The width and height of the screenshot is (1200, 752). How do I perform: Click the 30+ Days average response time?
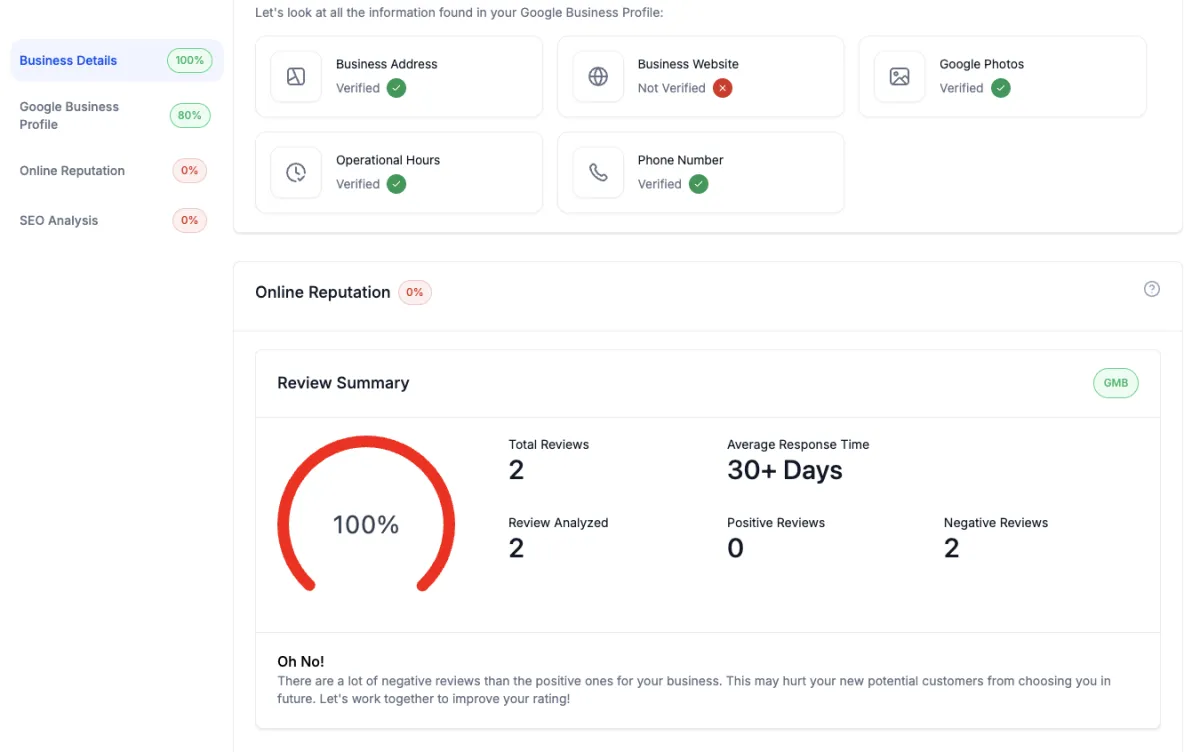785,470
